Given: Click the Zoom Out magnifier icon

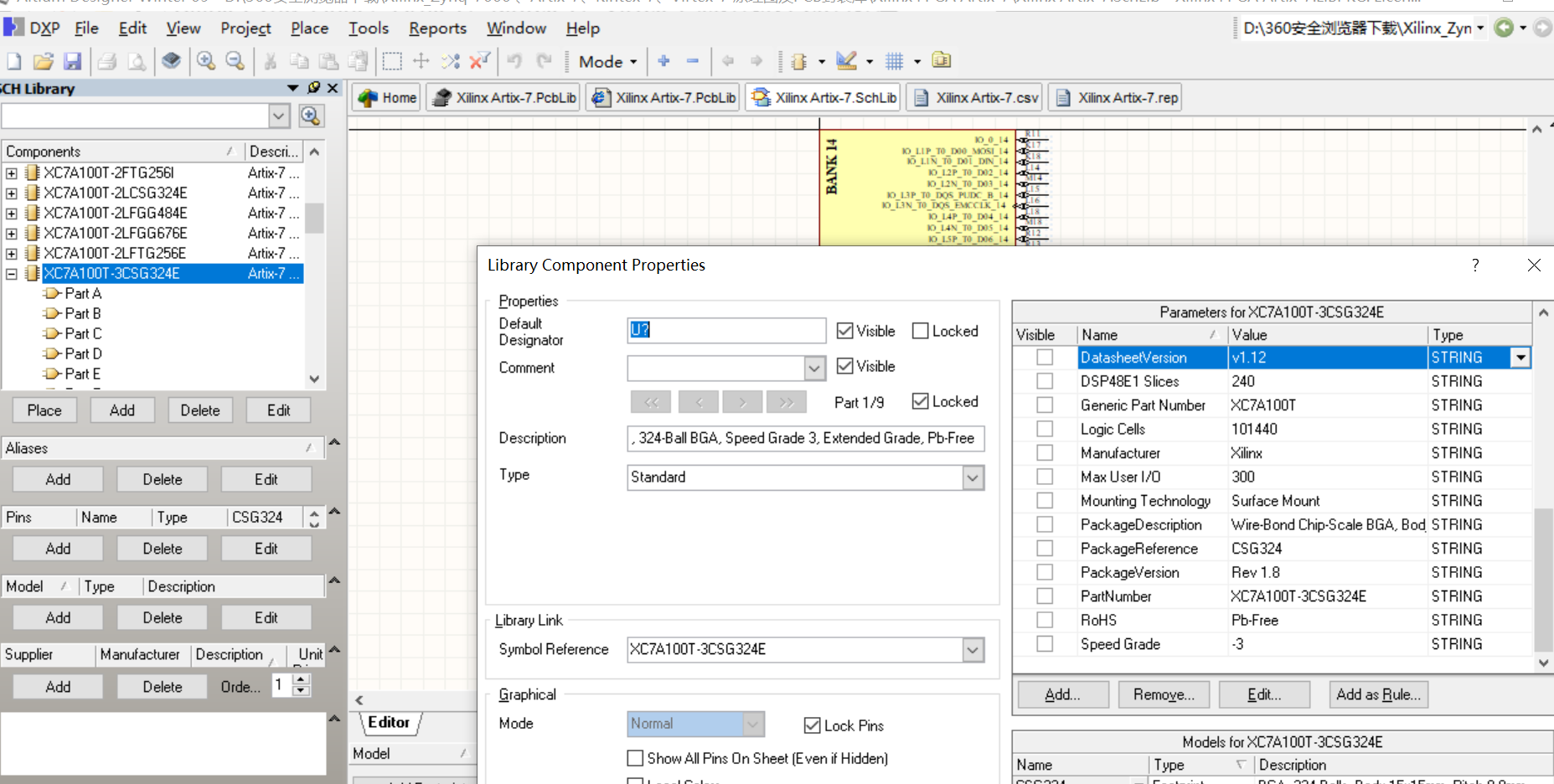Looking at the screenshot, I should pos(236,61).
